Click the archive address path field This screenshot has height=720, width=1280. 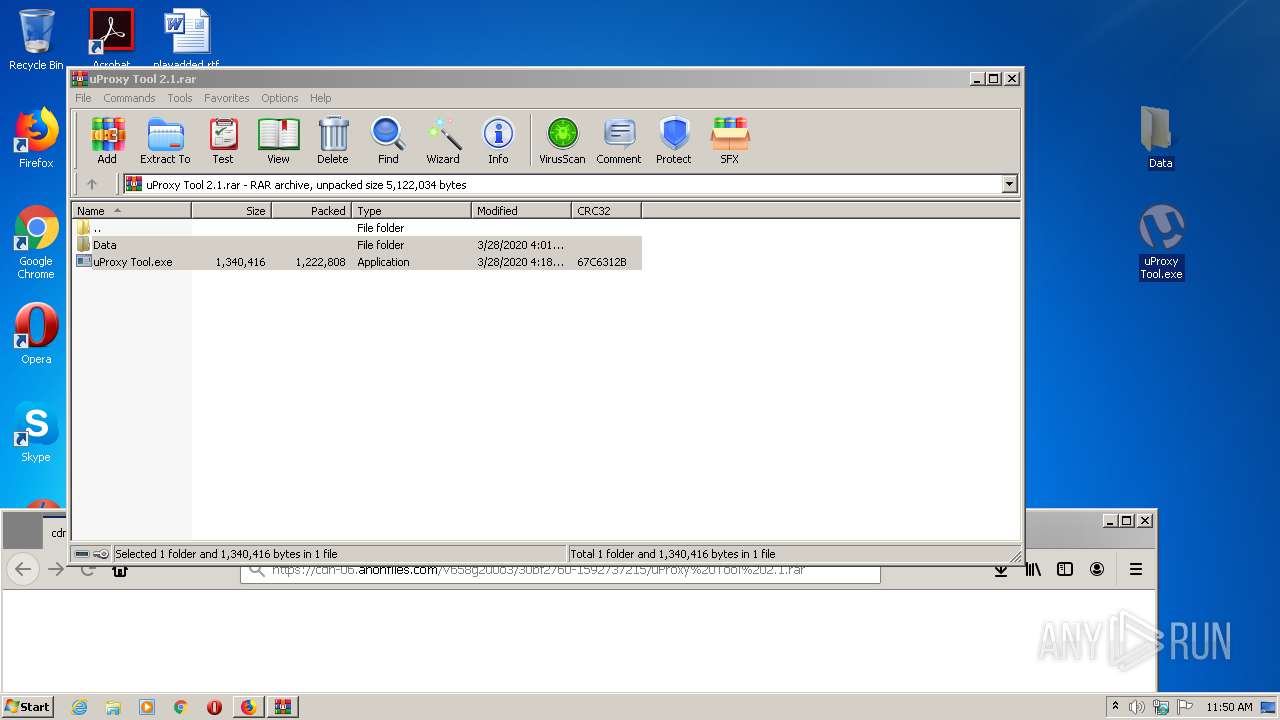tap(569, 184)
